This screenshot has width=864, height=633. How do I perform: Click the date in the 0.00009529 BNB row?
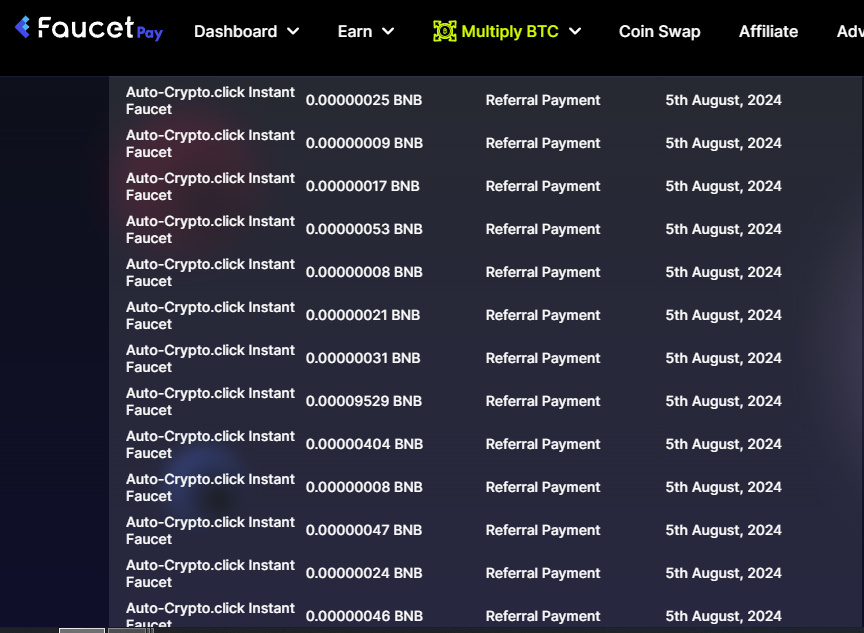click(723, 401)
